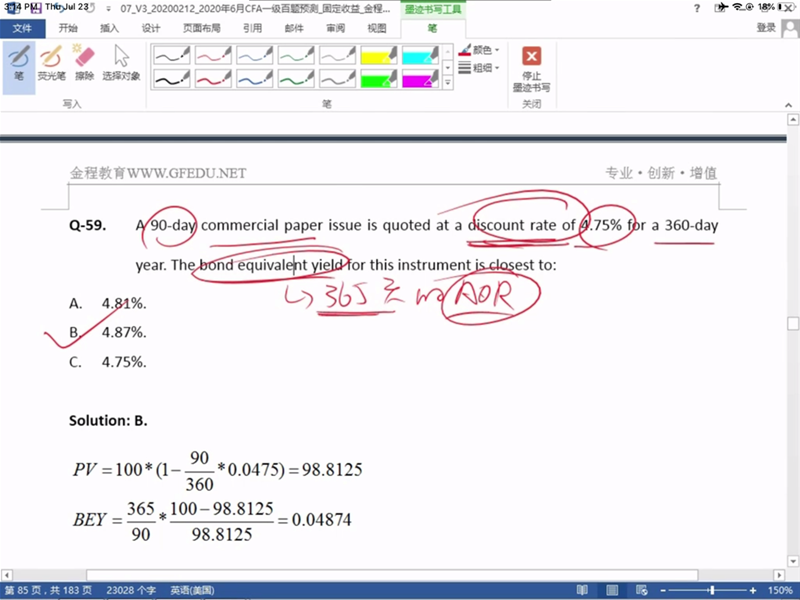Click Stop Inking (停止墨迹书写) button

(x=531, y=69)
